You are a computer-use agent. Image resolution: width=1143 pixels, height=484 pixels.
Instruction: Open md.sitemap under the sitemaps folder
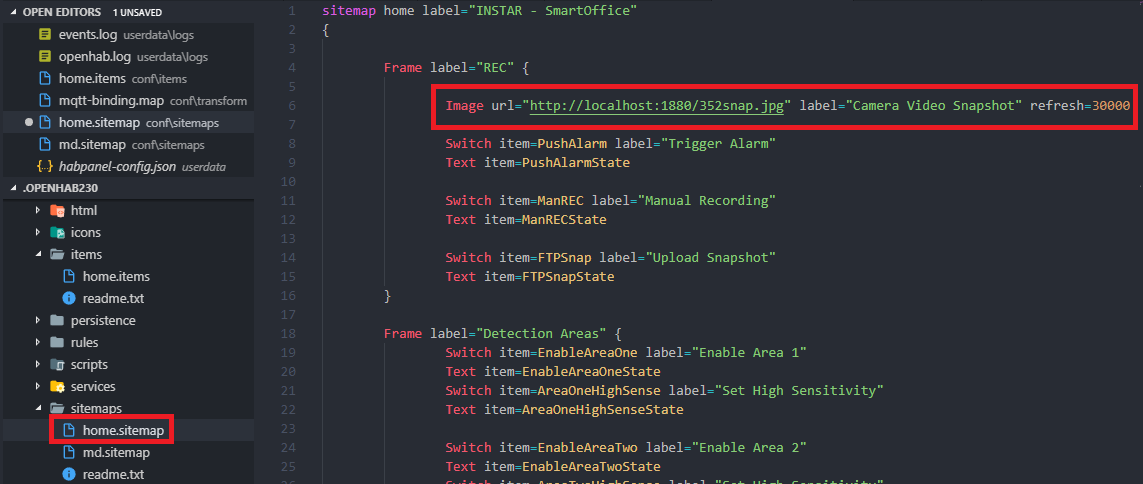click(x=116, y=453)
